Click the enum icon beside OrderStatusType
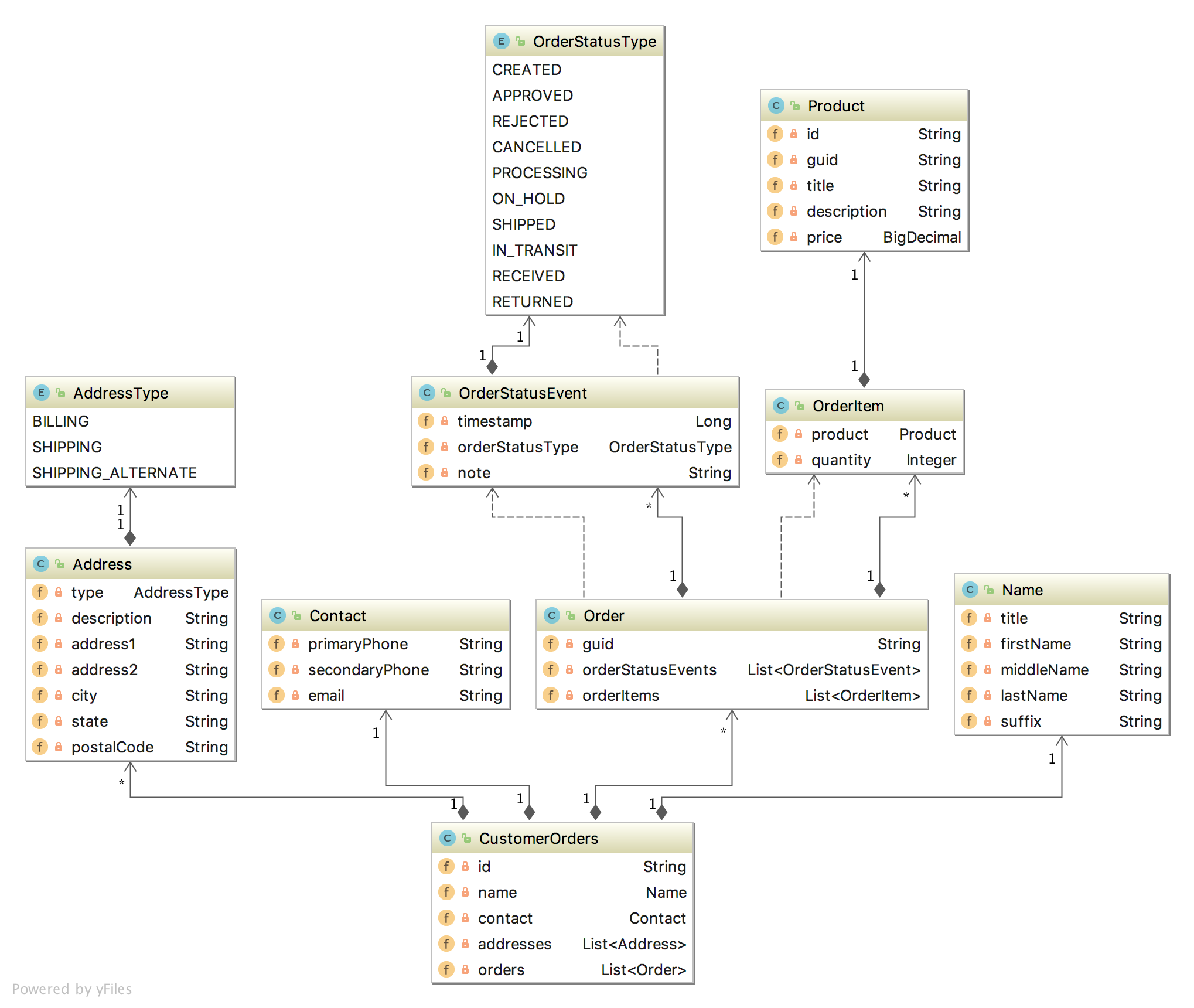1194x1008 pixels. [501, 41]
